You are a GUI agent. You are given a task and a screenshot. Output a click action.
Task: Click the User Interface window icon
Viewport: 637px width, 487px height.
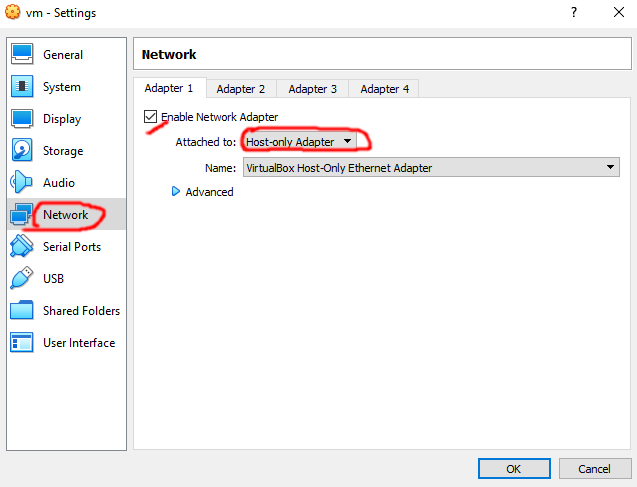click(22, 342)
